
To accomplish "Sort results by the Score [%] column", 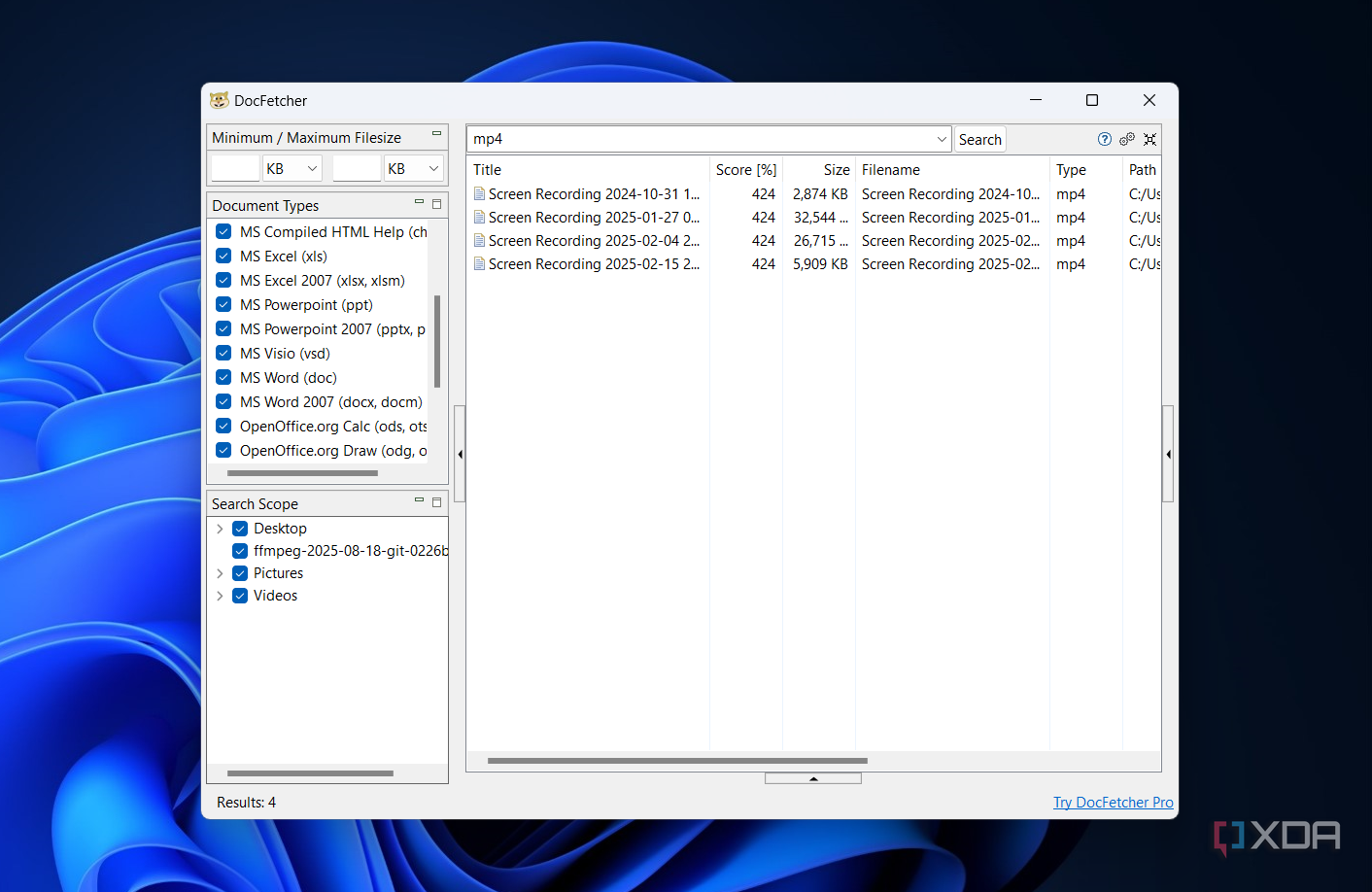I will coord(745,170).
